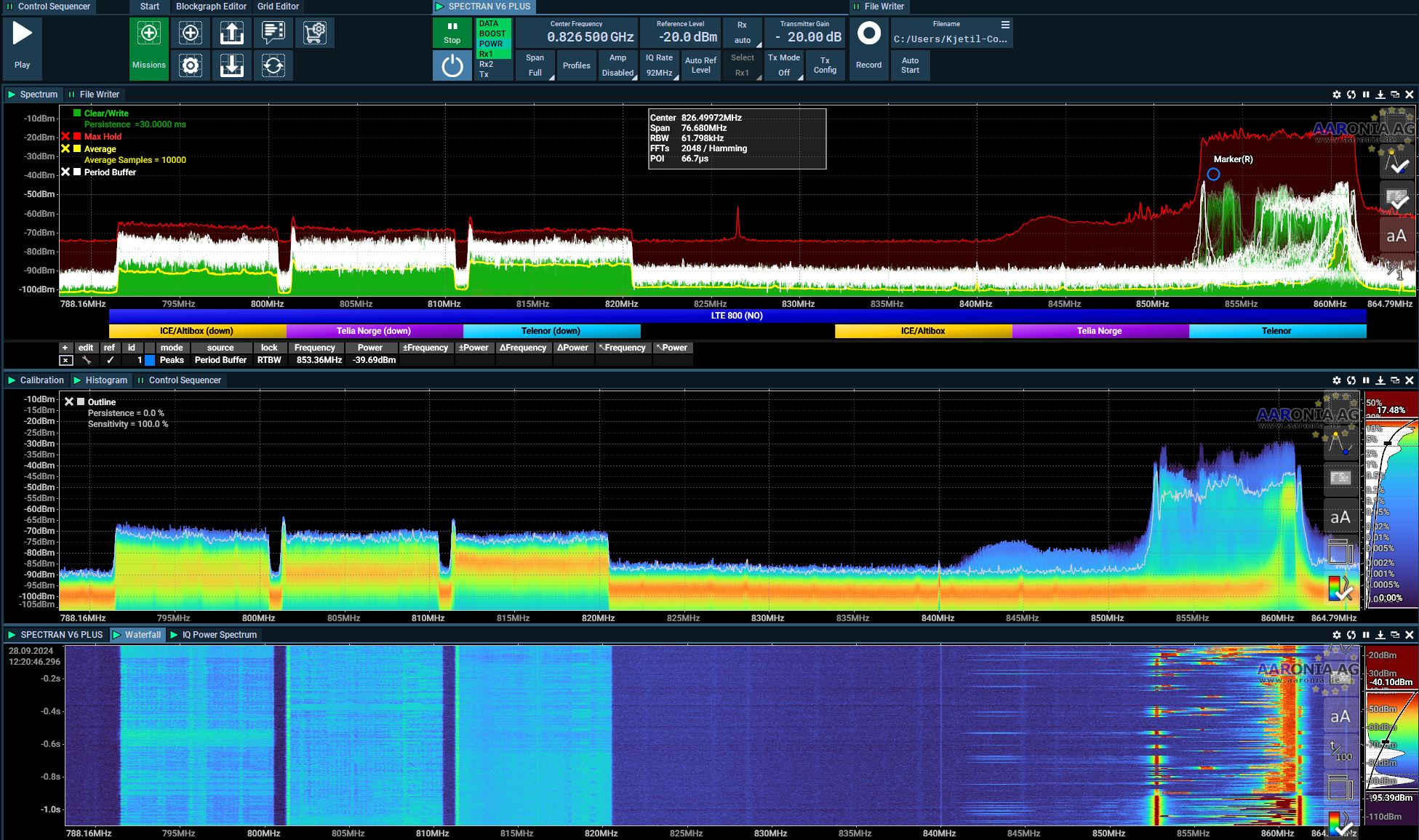Click the upload mission icon
The height and width of the screenshot is (840, 1419).
pos(232,33)
